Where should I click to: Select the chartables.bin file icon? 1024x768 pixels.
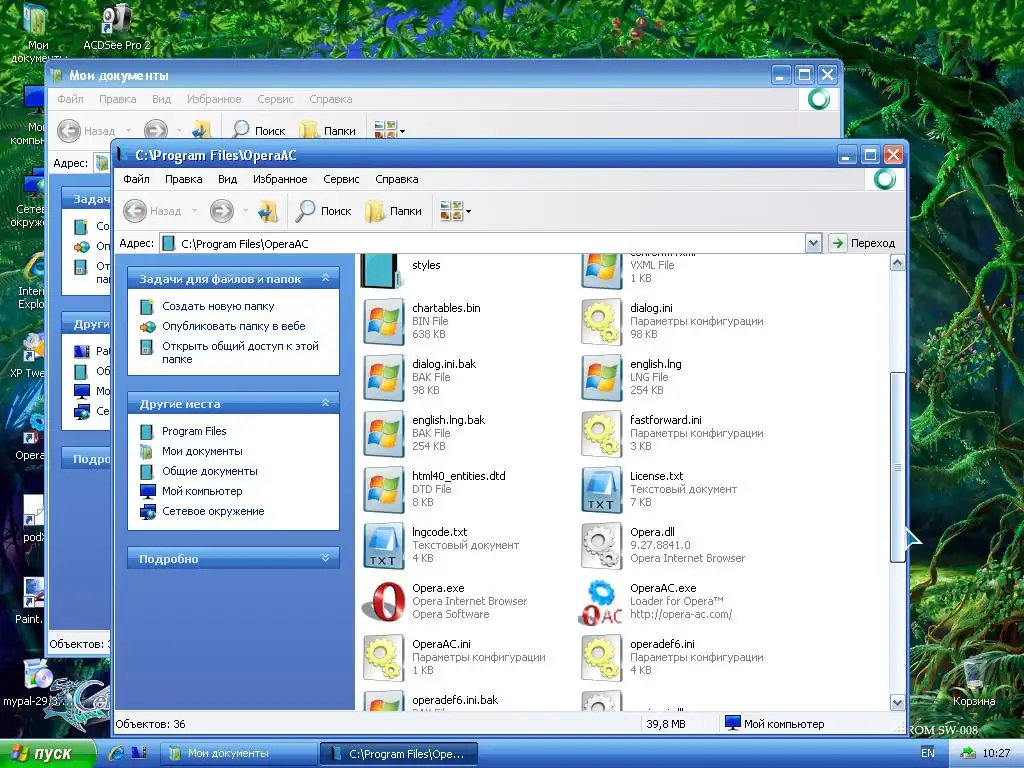383,321
